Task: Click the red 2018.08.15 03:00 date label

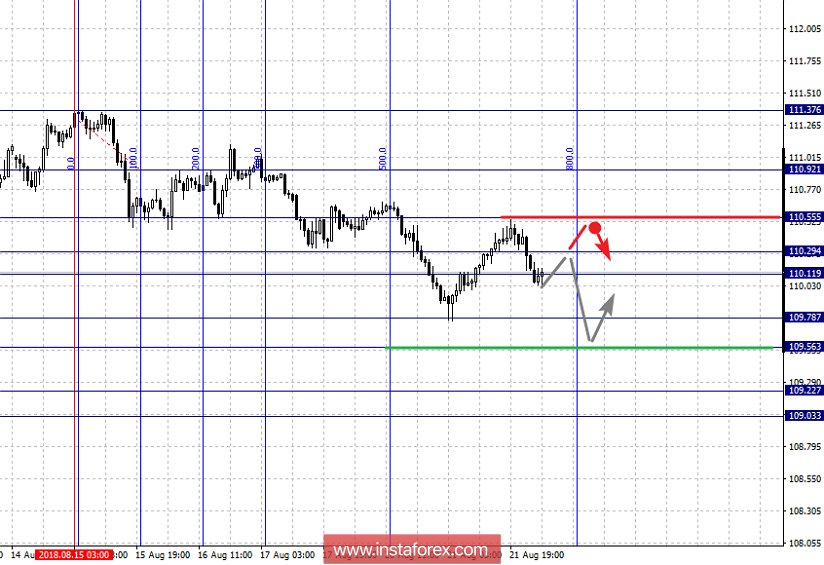Action: pos(74,555)
